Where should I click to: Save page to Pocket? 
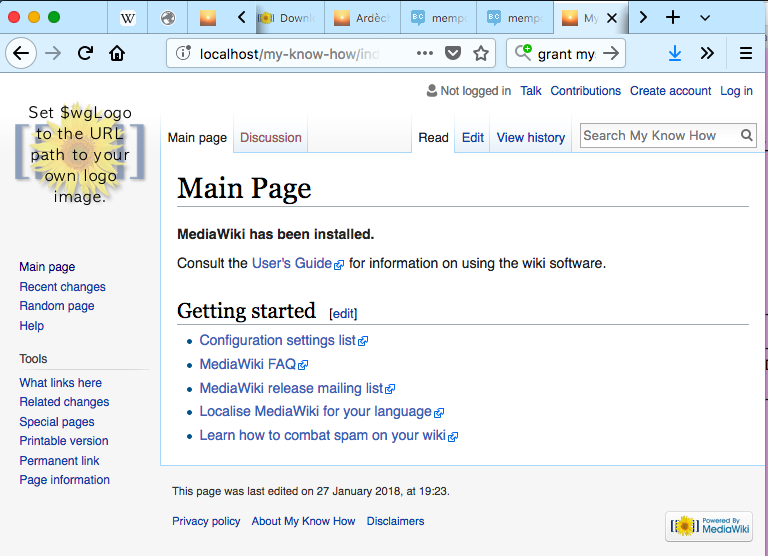pyautogui.click(x=453, y=53)
